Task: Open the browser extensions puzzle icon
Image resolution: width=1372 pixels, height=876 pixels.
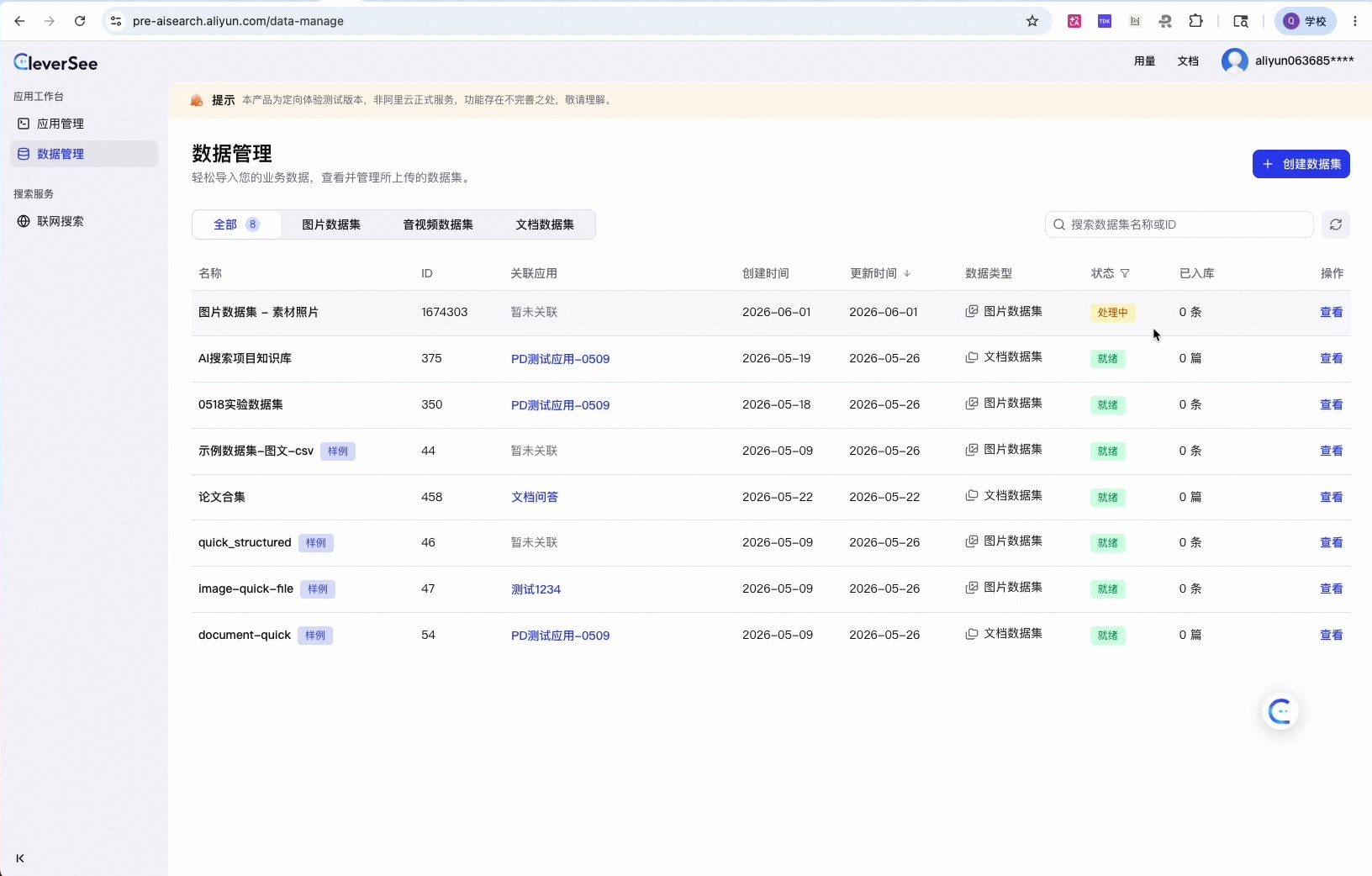Action: 1195,21
